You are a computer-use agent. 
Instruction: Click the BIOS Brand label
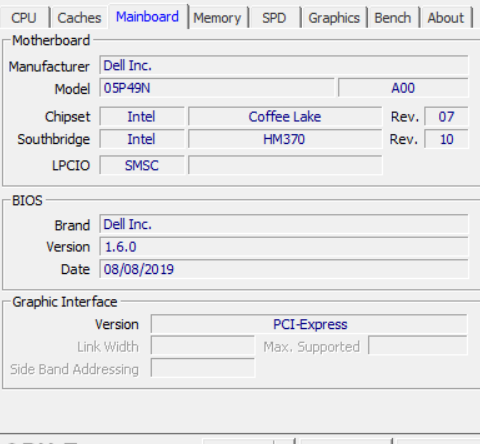[72, 225]
